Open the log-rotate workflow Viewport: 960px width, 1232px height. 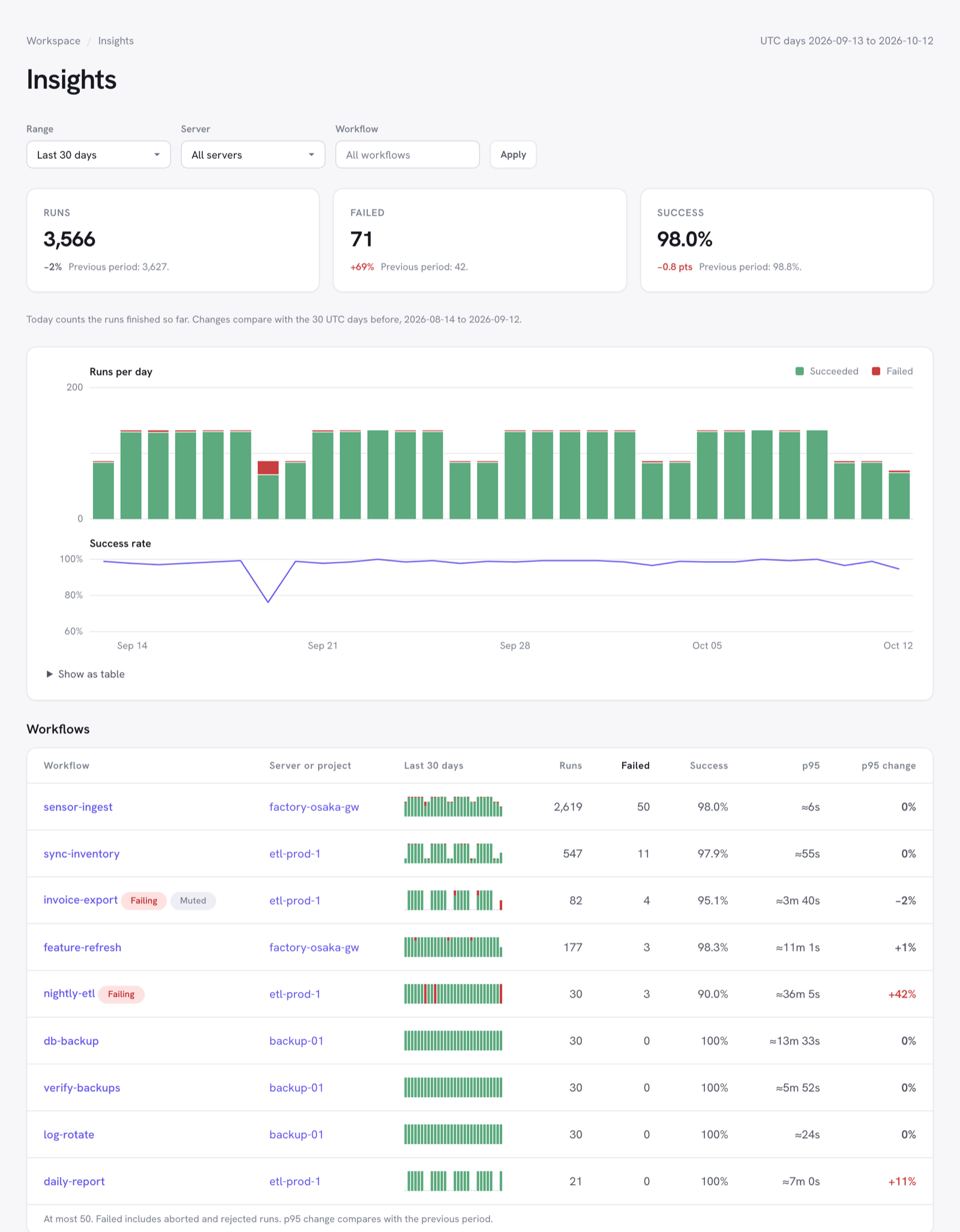click(69, 1134)
